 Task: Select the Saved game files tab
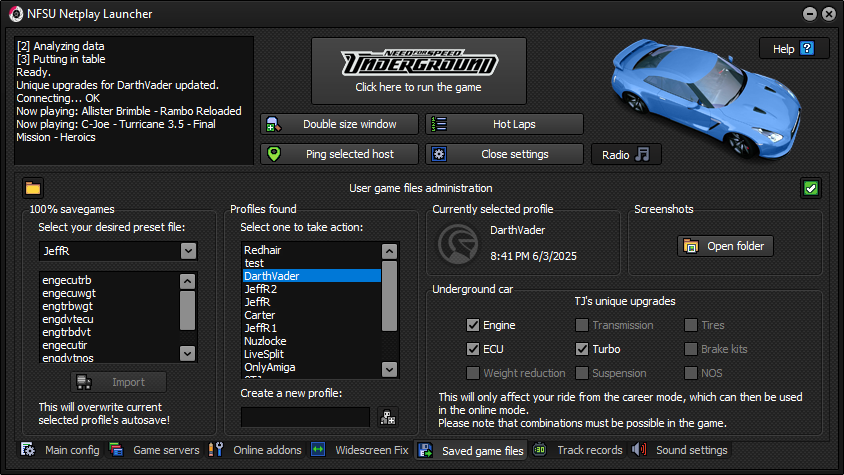472,451
